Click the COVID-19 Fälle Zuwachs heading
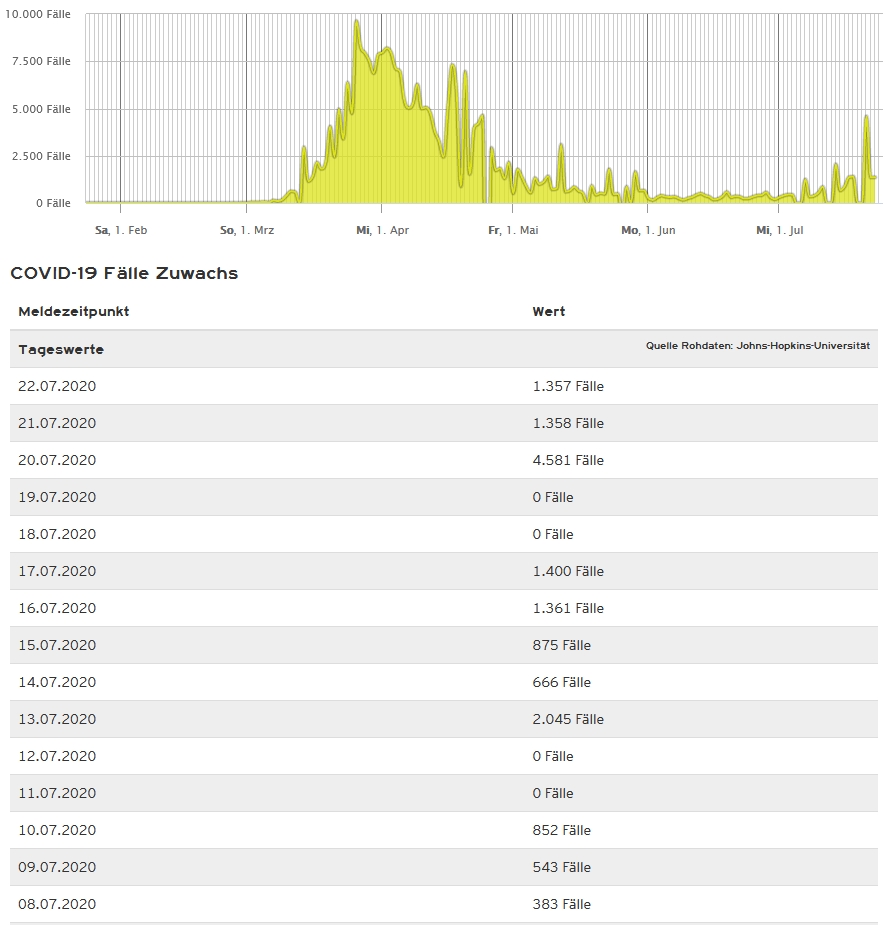 [x=124, y=273]
